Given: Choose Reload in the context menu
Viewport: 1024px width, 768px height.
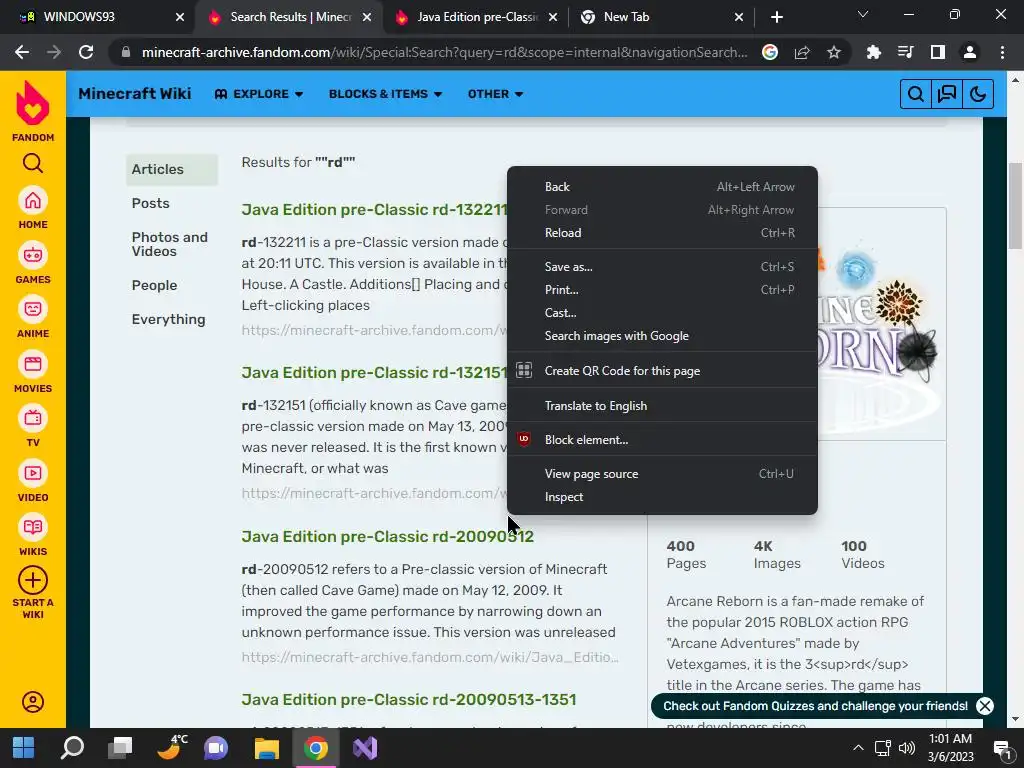Looking at the screenshot, I should pos(662,232).
